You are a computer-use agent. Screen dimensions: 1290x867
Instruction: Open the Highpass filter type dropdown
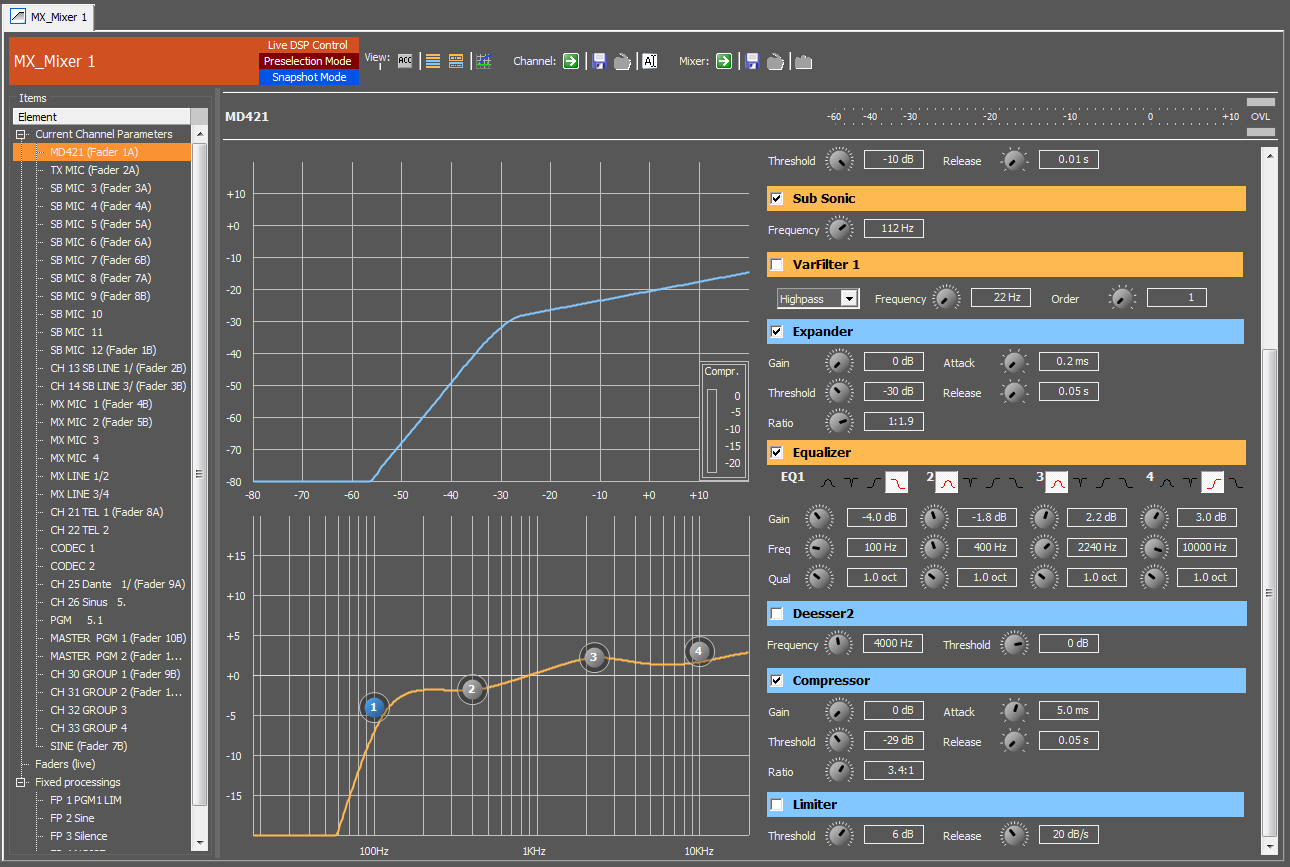(x=849, y=298)
